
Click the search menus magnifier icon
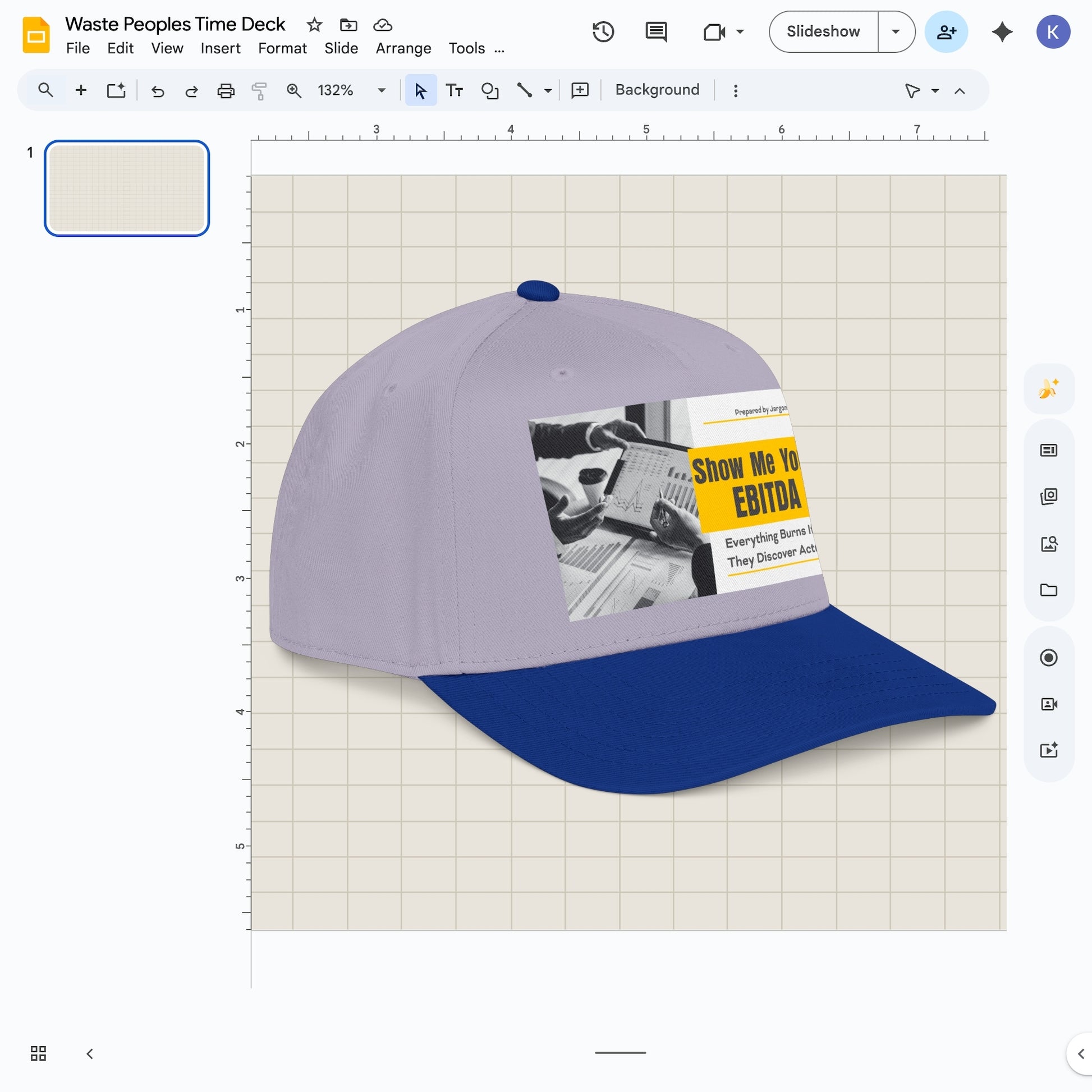(x=45, y=90)
